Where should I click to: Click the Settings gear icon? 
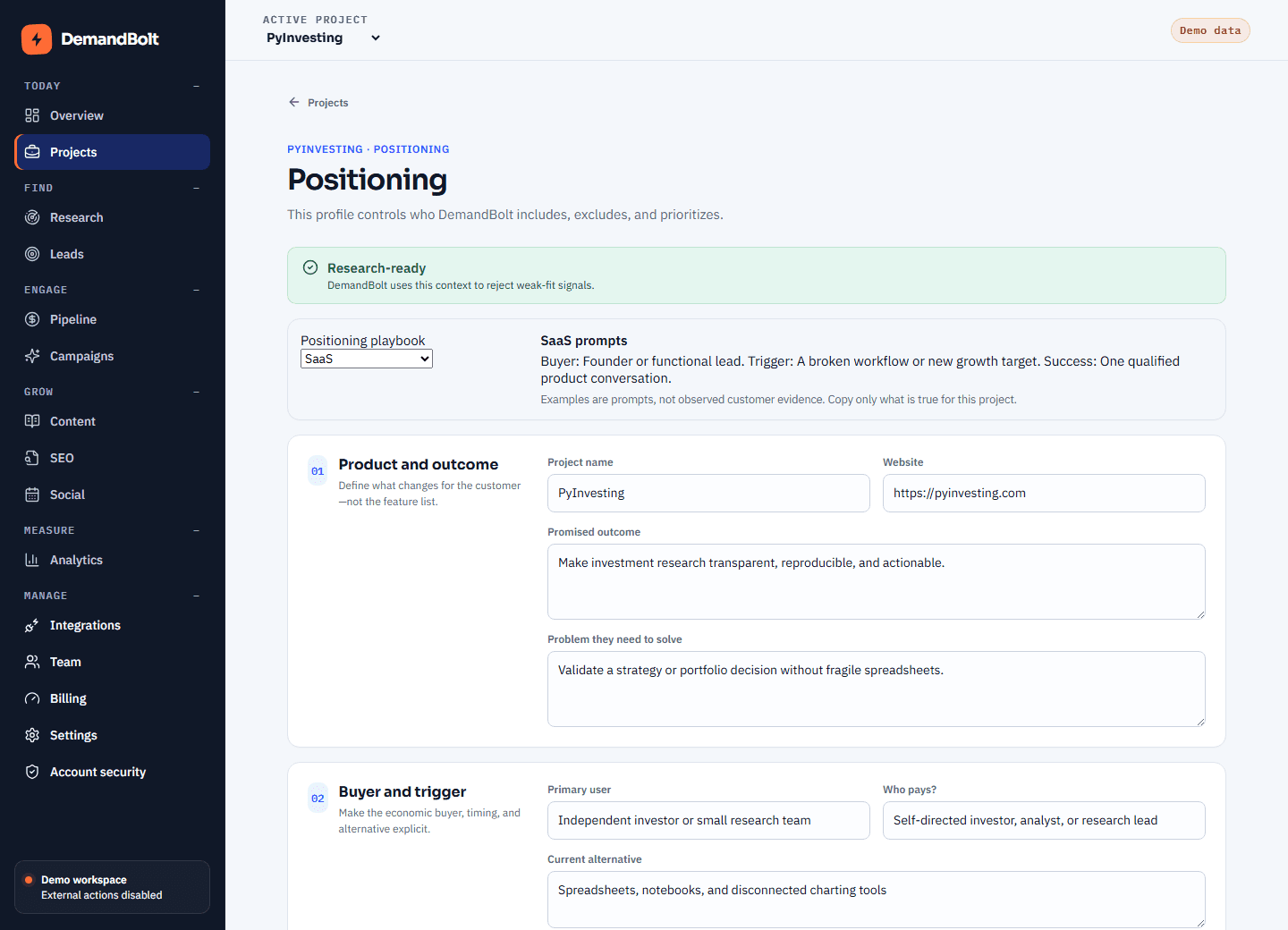[x=32, y=735]
